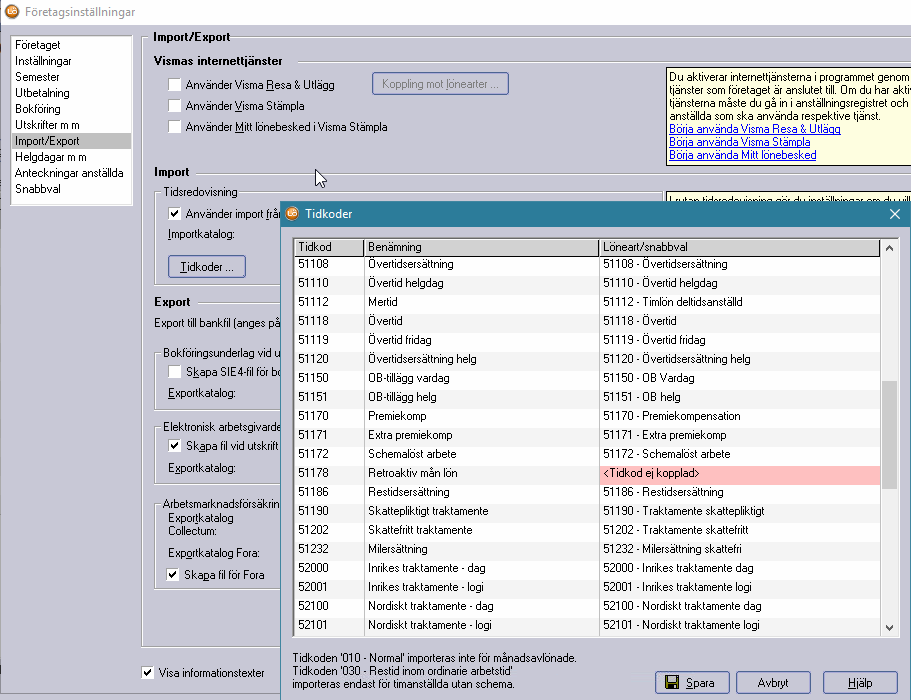The height and width of the screenshot is (700, 911).
Task: Close the Tidkoder dialog window
Action: 895,214
